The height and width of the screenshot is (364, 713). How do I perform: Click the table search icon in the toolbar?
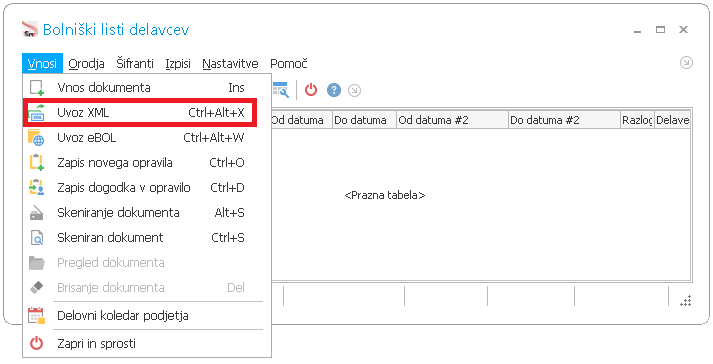pyautogui.click(x=281, y=90)
